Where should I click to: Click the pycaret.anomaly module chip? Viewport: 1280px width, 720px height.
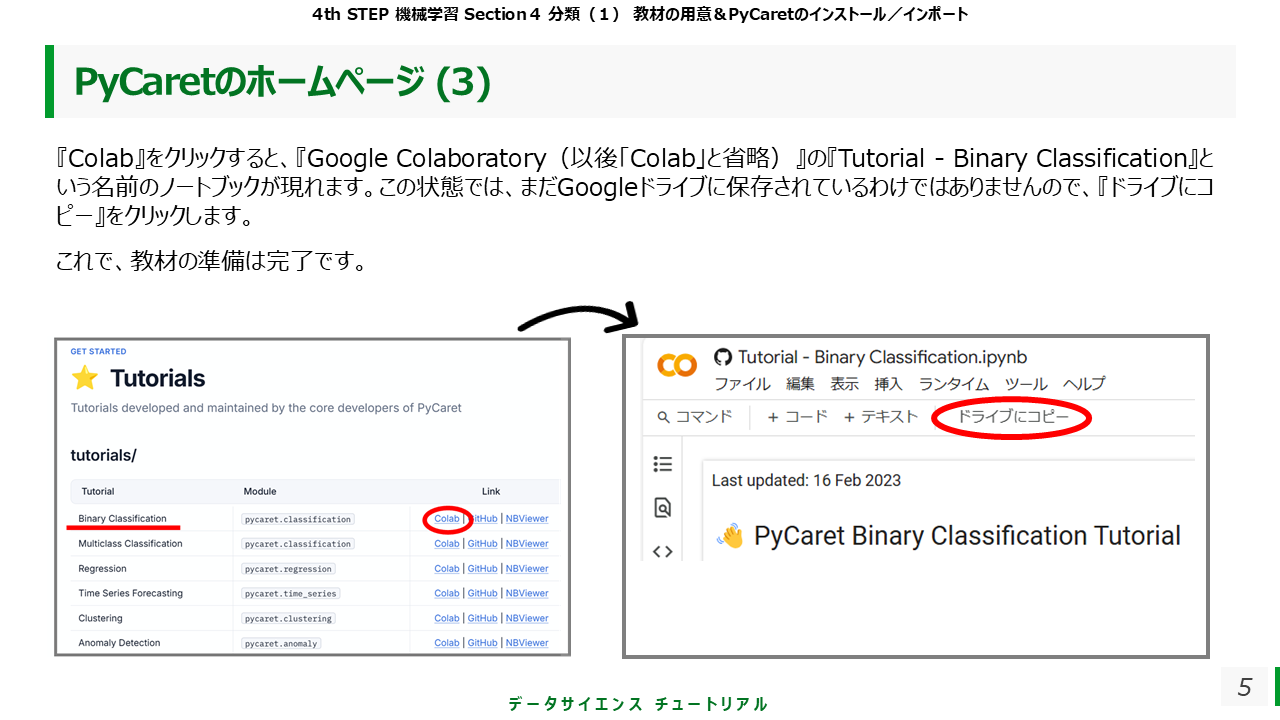[x=281, y=643]
